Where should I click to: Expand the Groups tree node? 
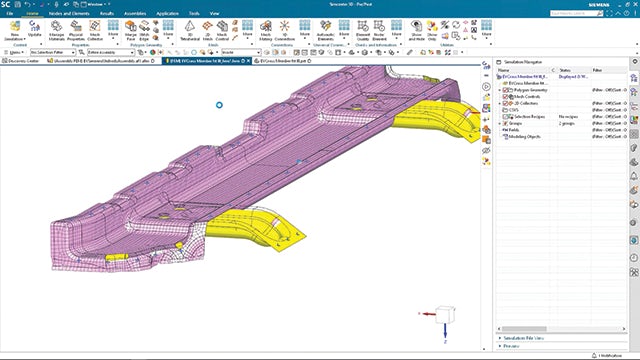500,123
